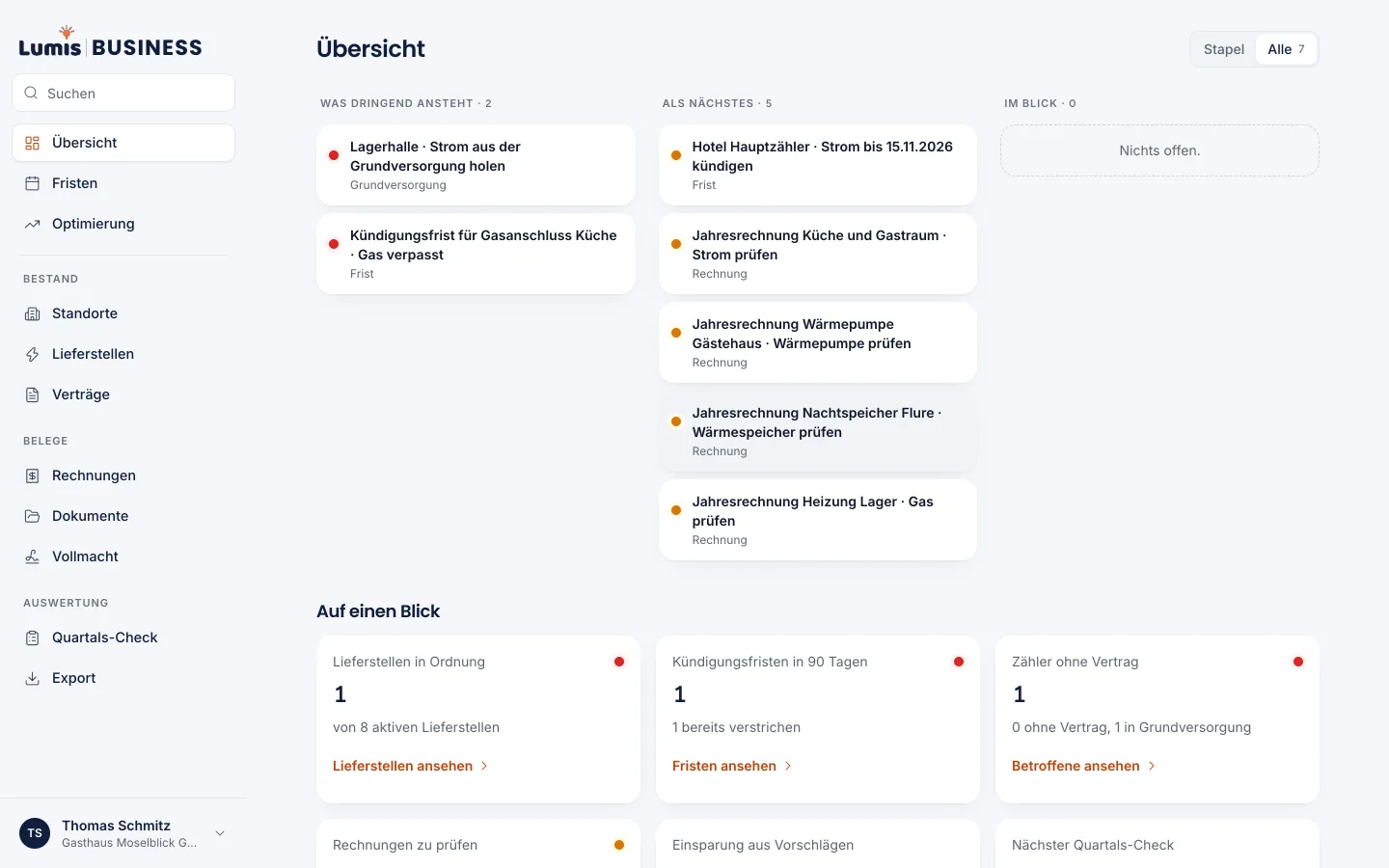Open Jahresrechnung Nachtspeicher Flure card
1389x868 pixels.
pos(818,431)
